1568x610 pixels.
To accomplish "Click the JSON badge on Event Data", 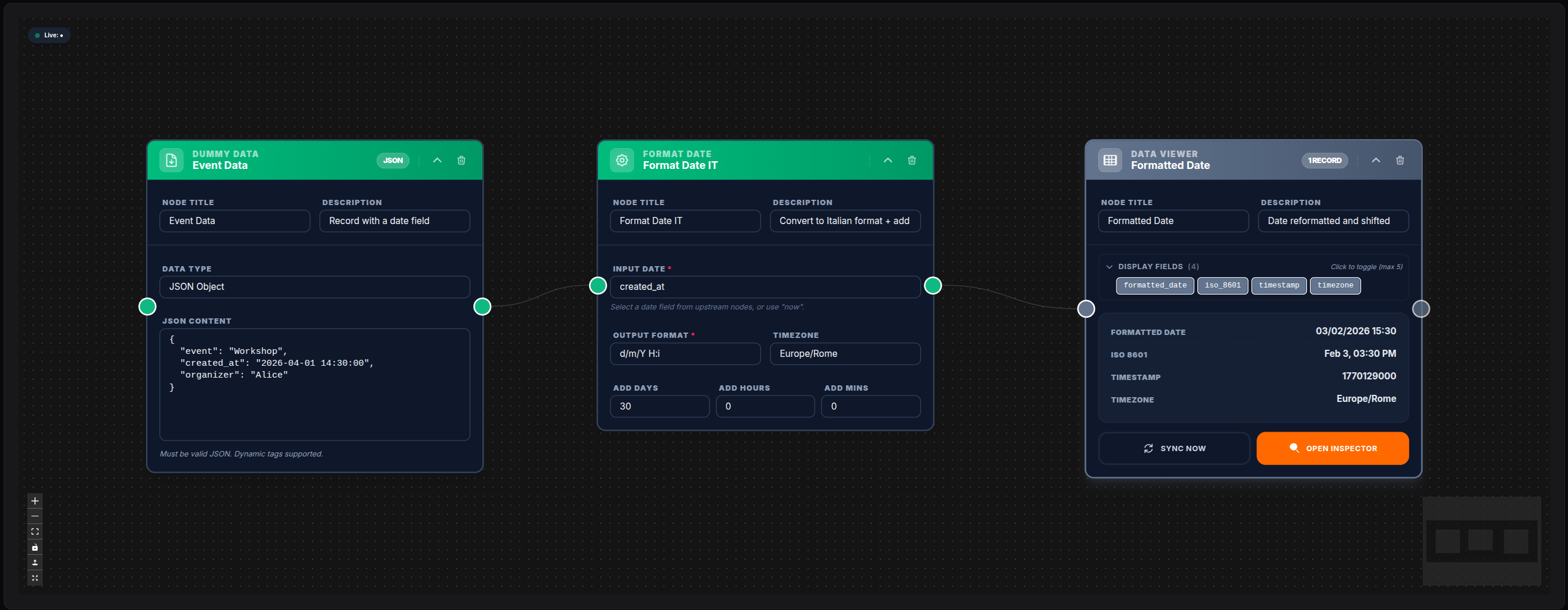I will coord(393,161).
